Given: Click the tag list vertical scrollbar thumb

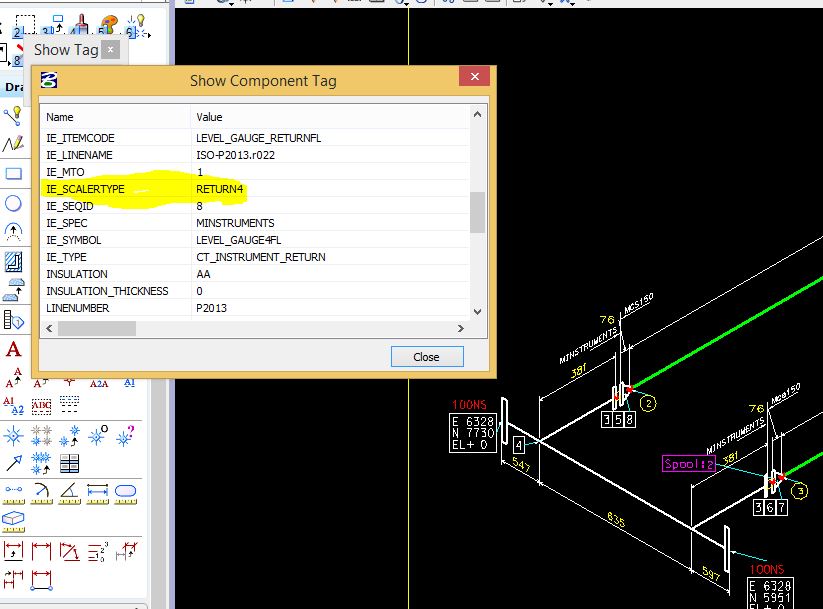Looking at the screenshot, I should [477, 212].
